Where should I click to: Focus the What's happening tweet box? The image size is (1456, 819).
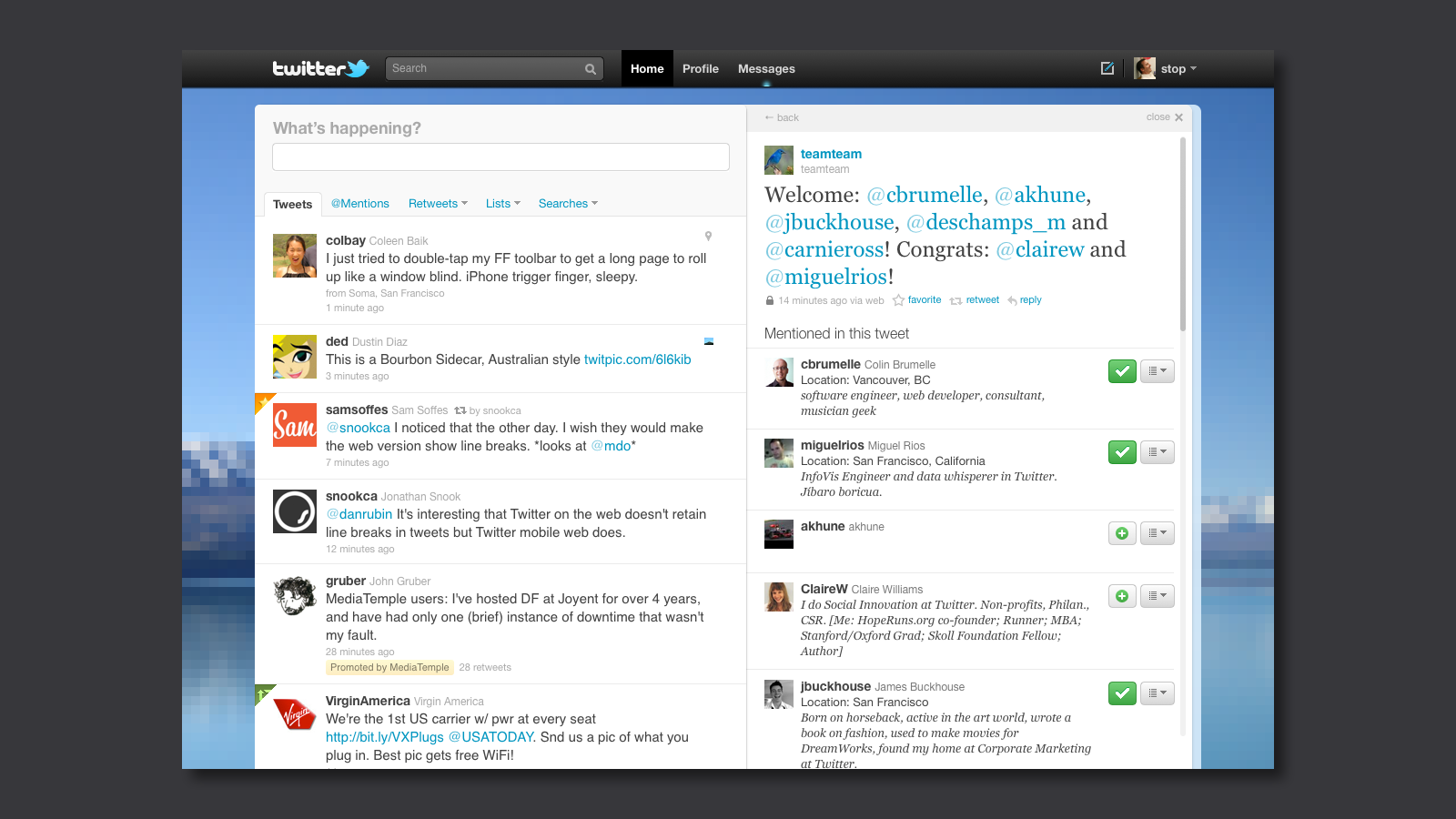pos(500,157)
